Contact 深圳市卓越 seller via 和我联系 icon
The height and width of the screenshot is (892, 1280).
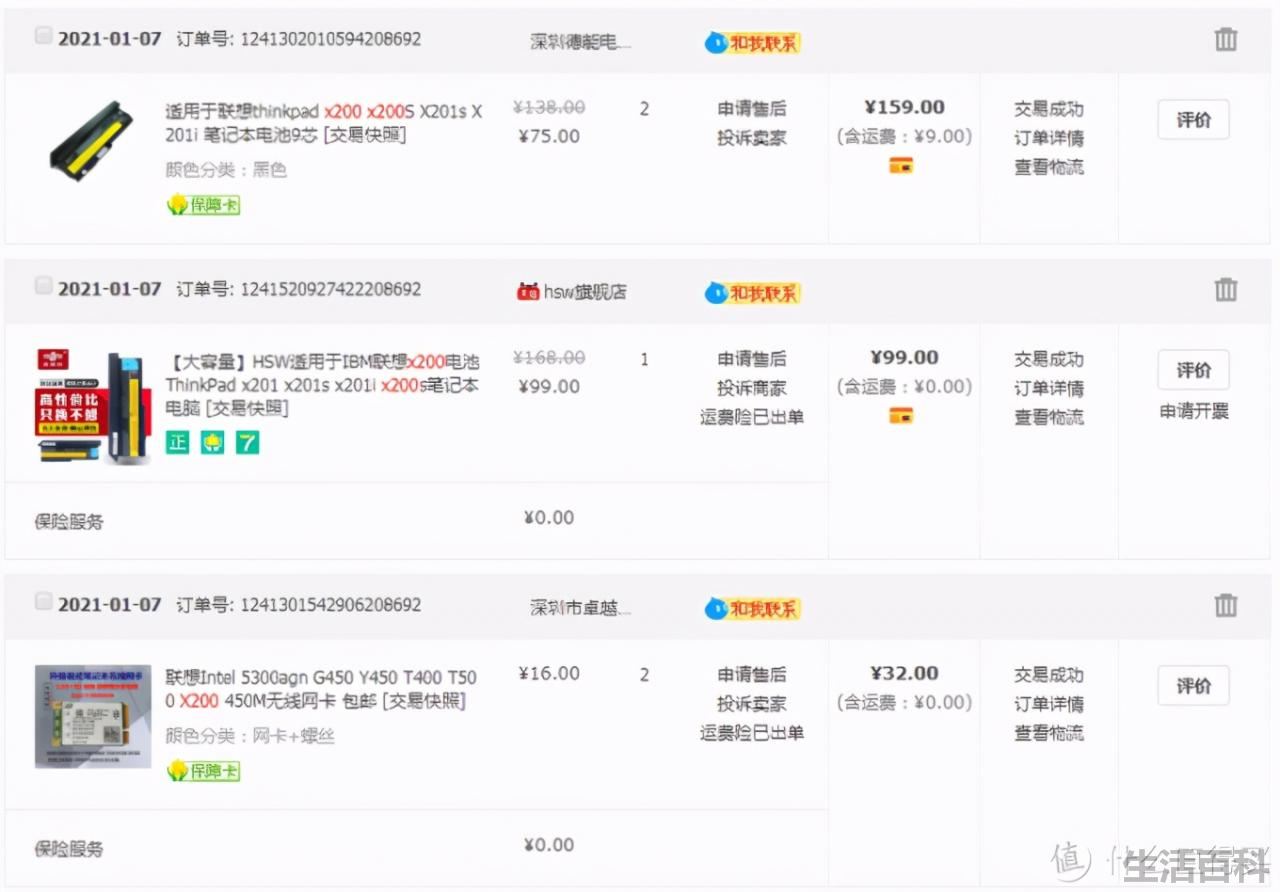click(752, 608)
